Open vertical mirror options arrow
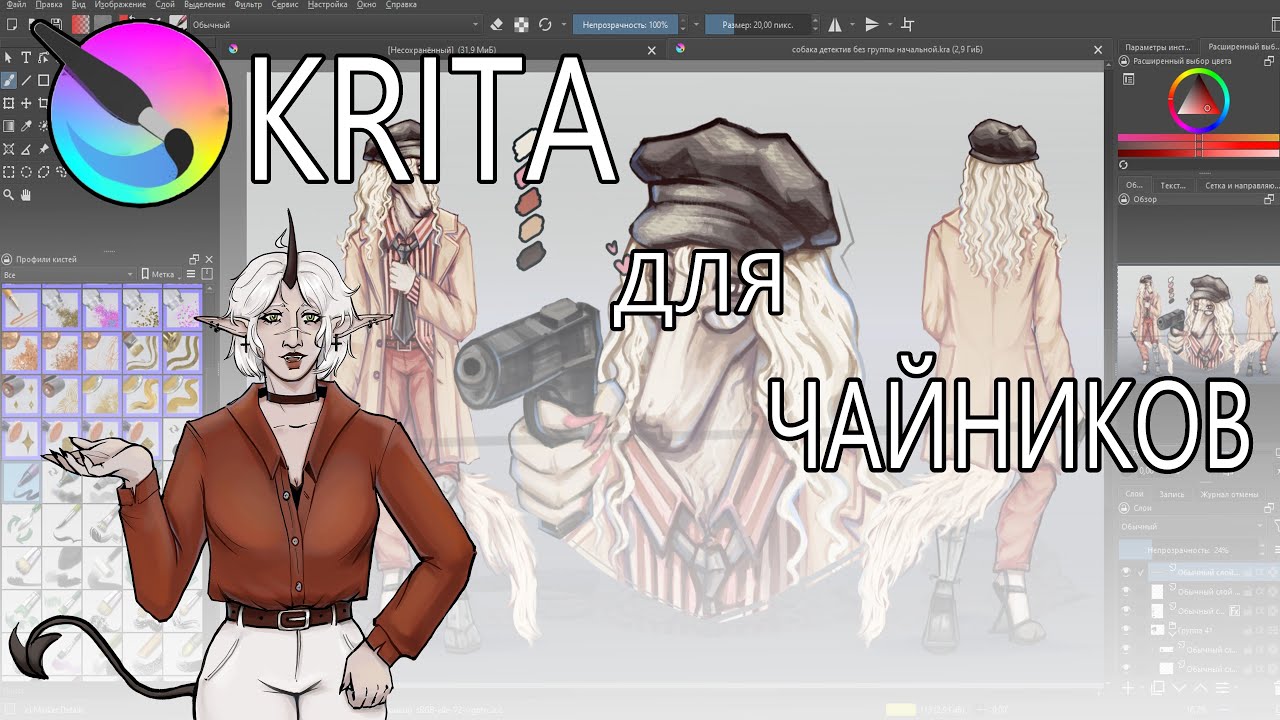The width and height of the screenshot is (1280, 720). point(889,24)
